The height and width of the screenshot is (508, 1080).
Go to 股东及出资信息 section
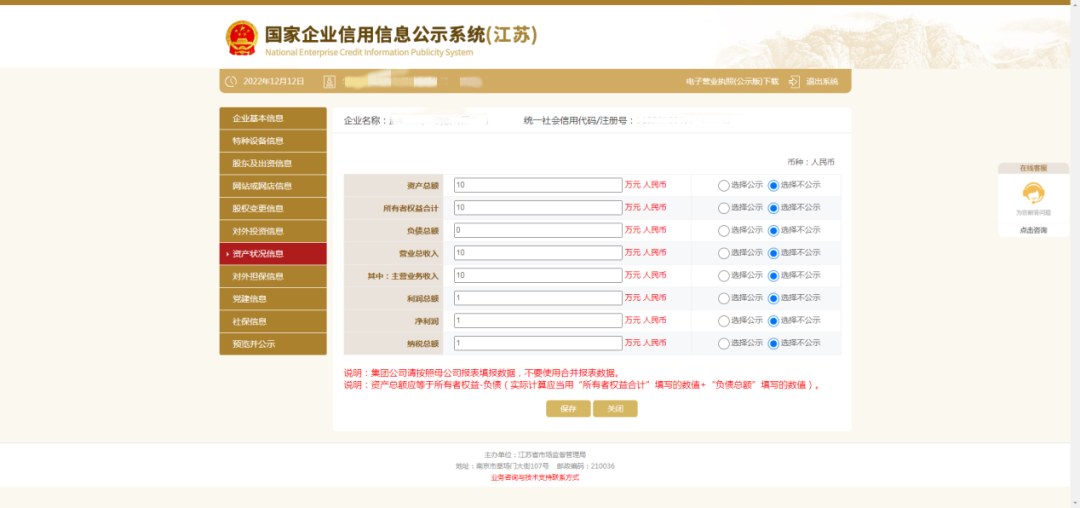(x=272, y=163)
